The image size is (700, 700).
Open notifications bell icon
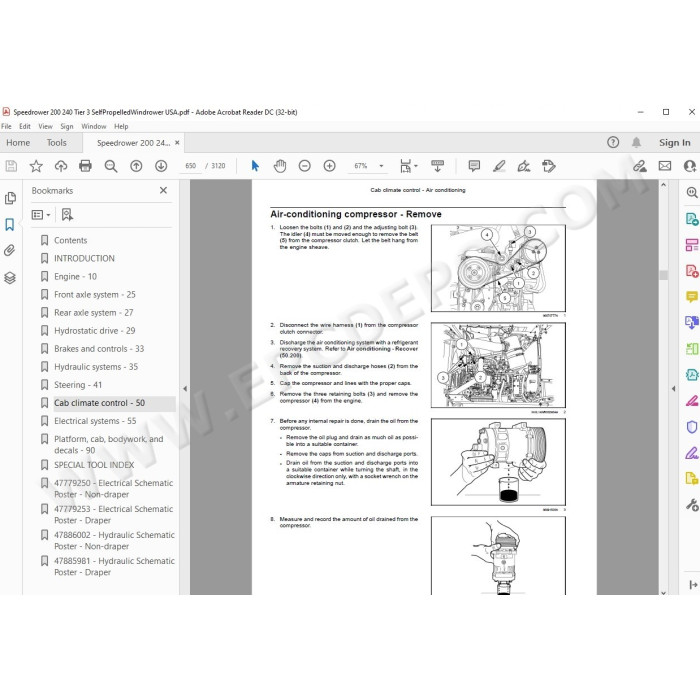pyautogui.click(x=636, y=142)
